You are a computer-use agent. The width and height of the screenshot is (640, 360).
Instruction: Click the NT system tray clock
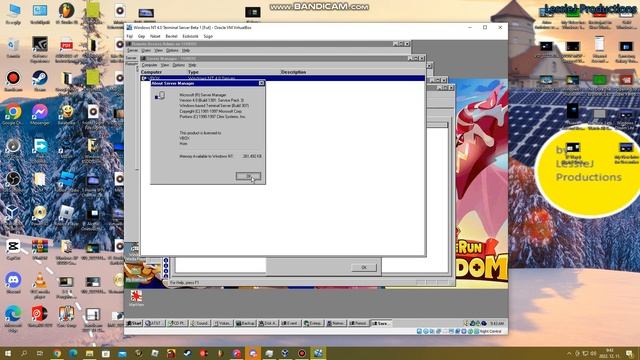pyautogui.click(x=497, y=323)
